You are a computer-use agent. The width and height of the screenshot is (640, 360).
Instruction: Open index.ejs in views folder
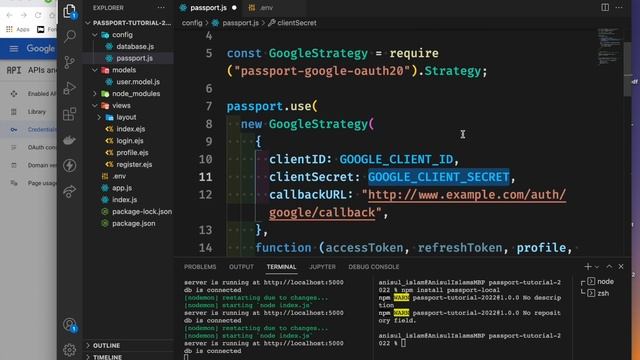(129, 129)
